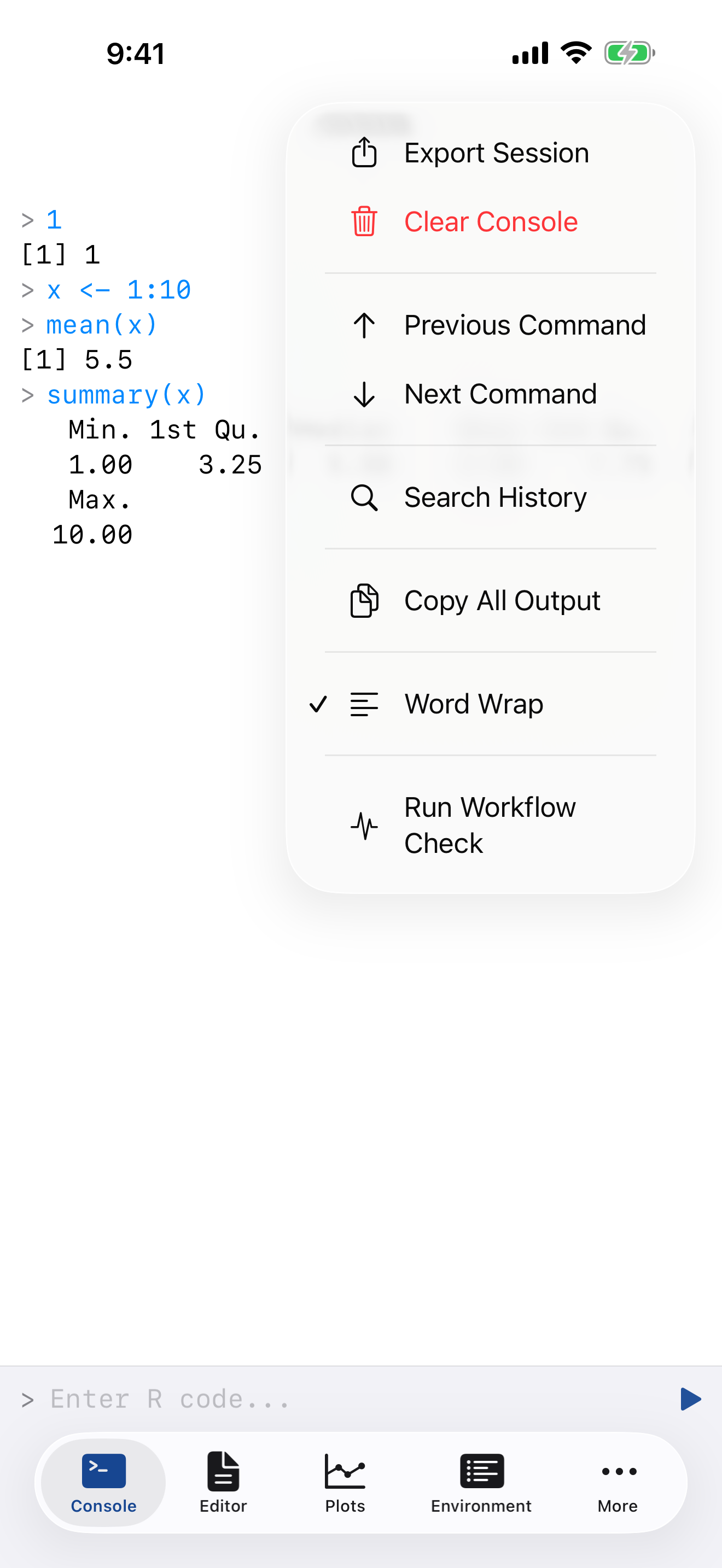Tap the Search History magnifier icon
Image resolution: width=722 pixels, height=1568 pixels.
point(364,498)
